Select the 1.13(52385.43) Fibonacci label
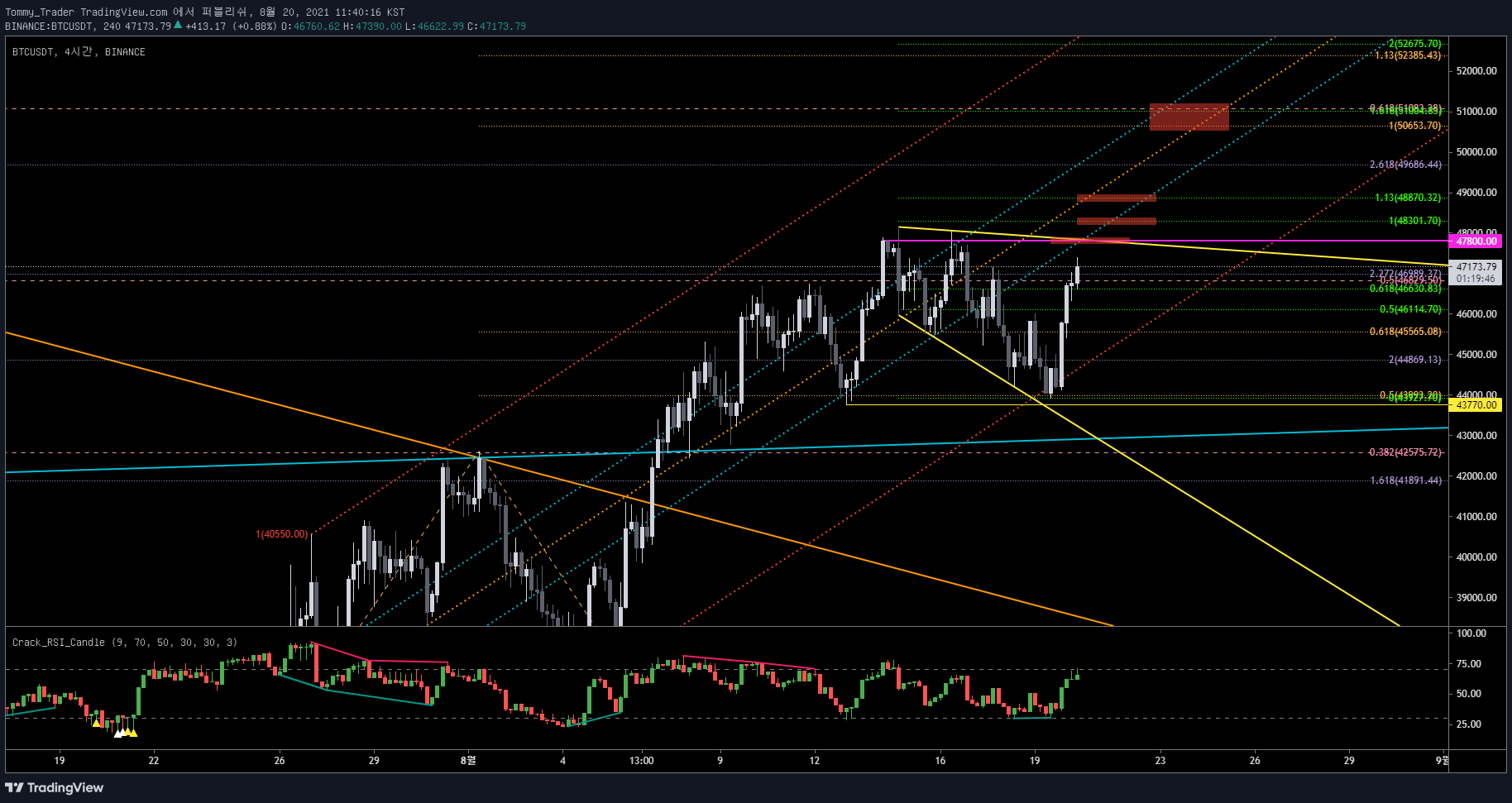The image size is (1512, 803). click(x=1408, y=55)
